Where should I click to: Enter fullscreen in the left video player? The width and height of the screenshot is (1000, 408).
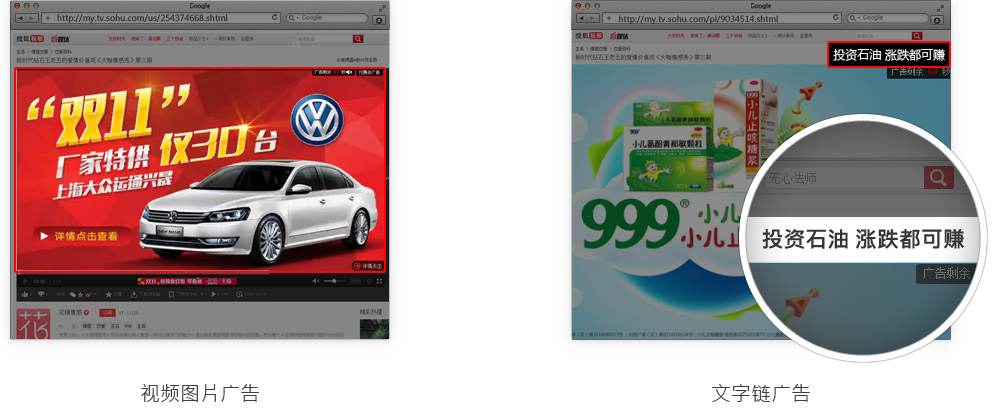(x=379, y=281)
